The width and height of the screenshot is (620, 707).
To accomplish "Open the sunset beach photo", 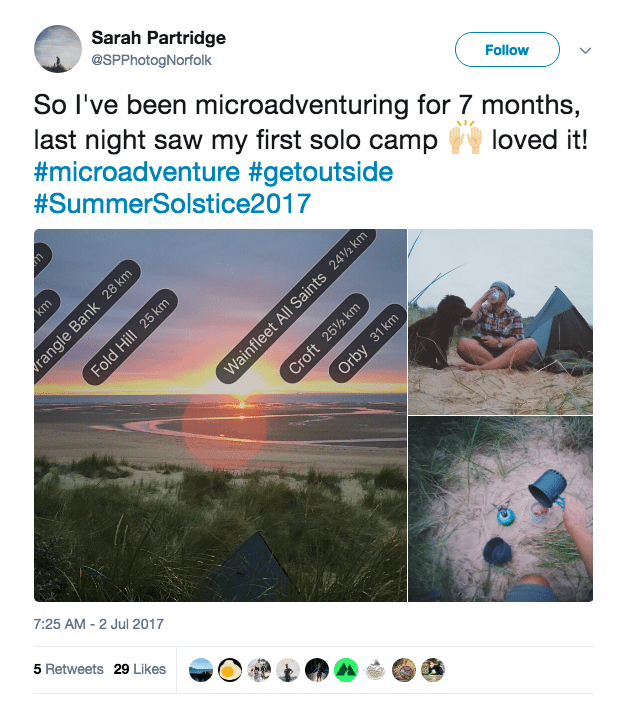I will [x=220, y=415].
